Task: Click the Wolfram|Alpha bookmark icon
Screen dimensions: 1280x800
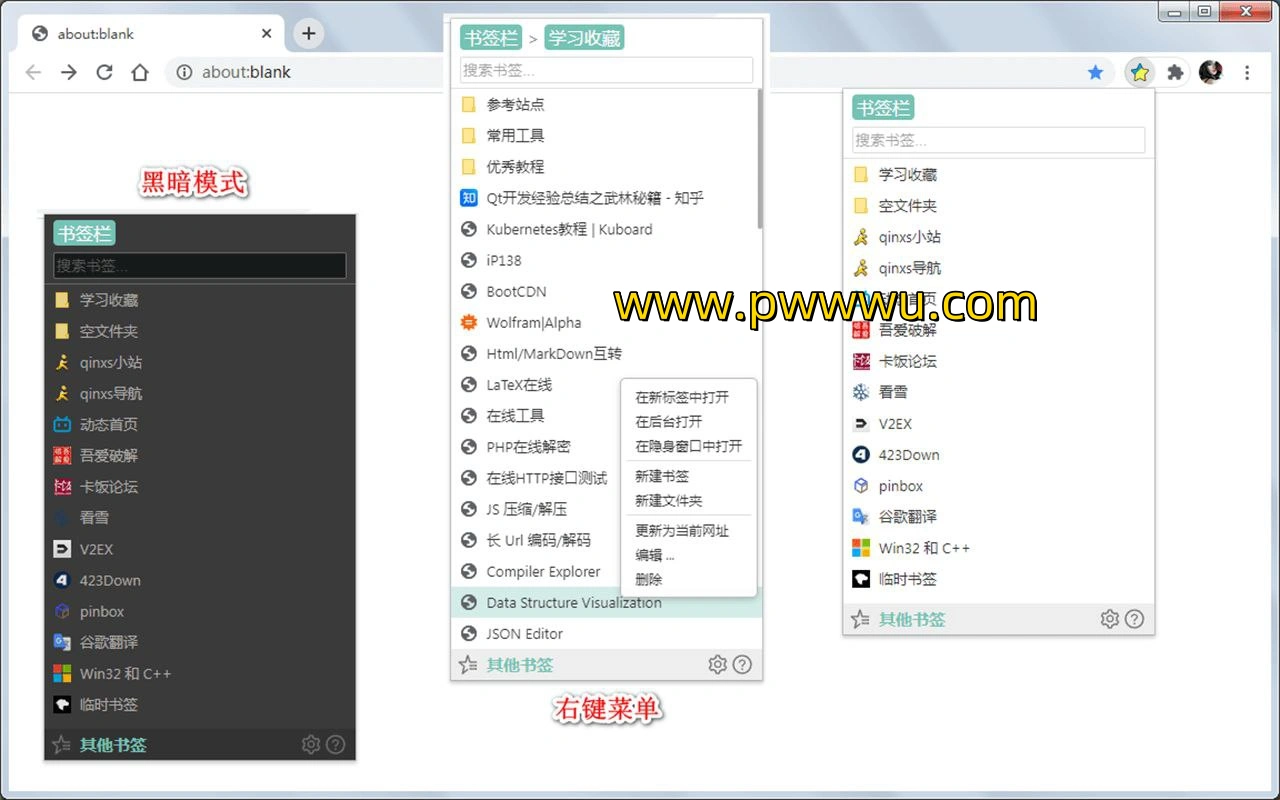Action: point(468,322)
